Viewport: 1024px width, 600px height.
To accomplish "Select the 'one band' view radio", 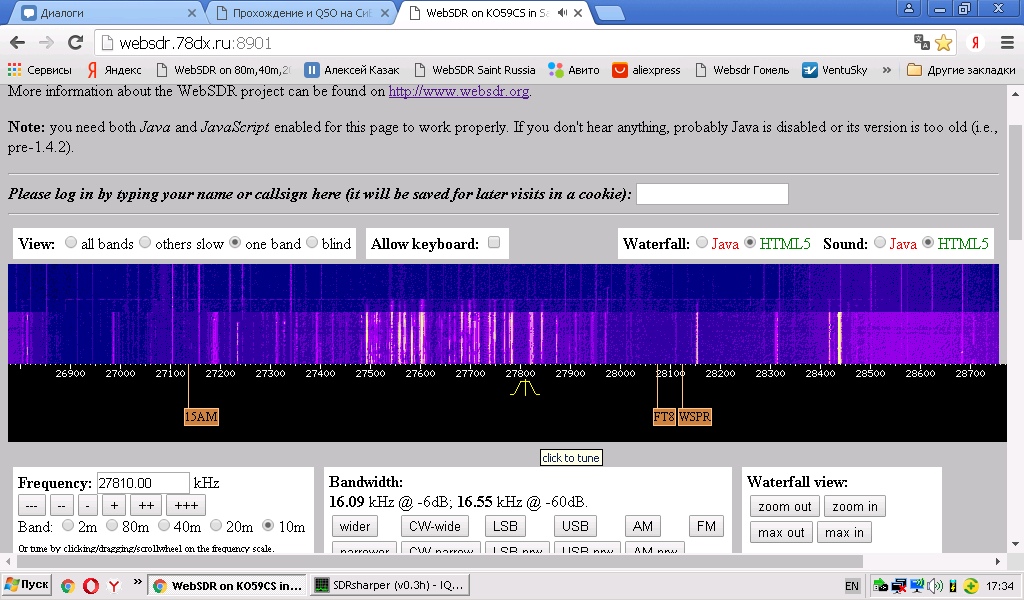I will click(x=235, y=242).
